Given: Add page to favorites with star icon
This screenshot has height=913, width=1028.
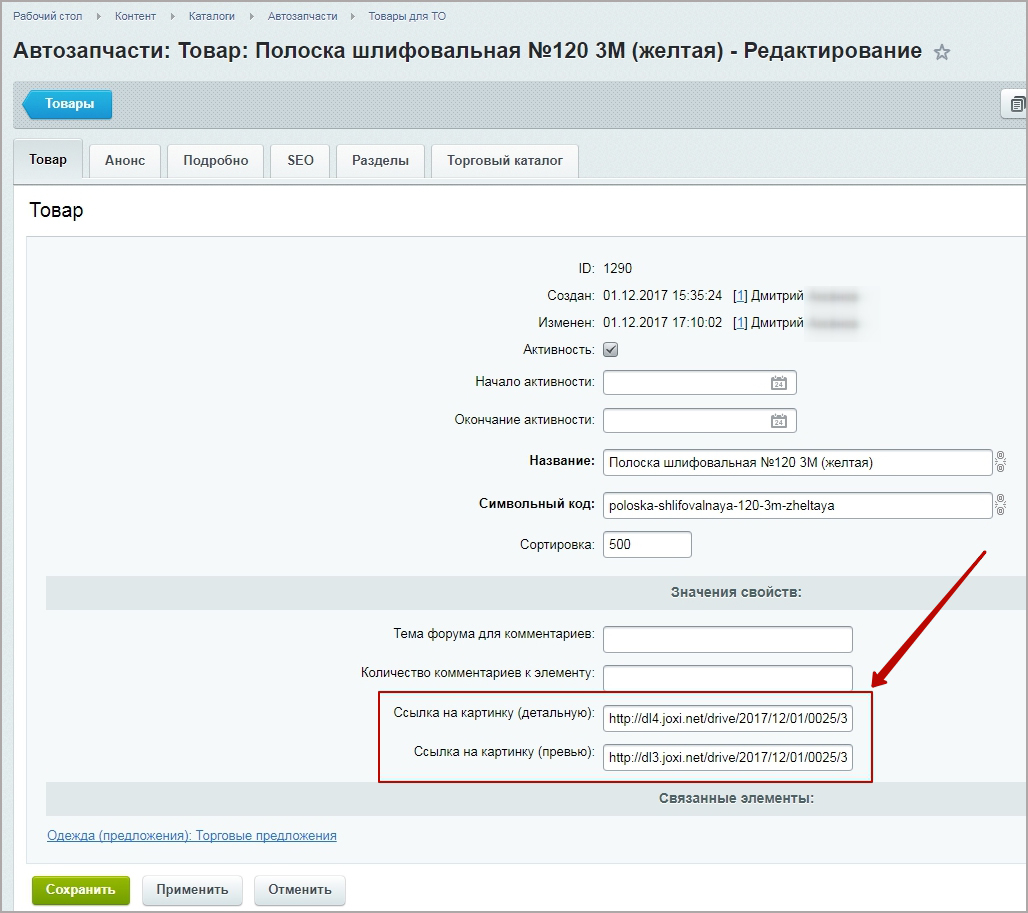Looking at the screenshot, I should pos(941,53).
